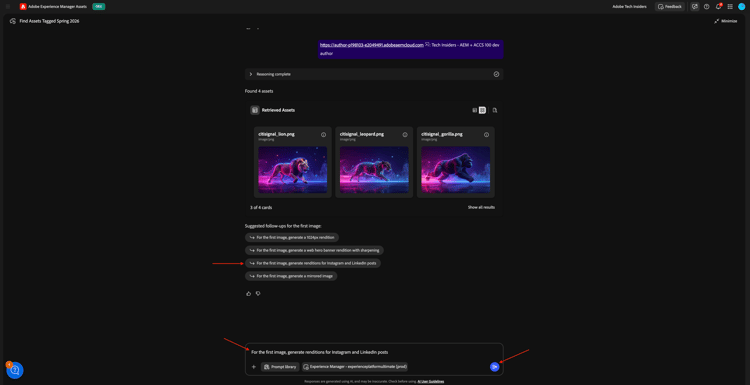
Task: Click the conversation icon beside the chat title
Action: (x=13, y=21)
